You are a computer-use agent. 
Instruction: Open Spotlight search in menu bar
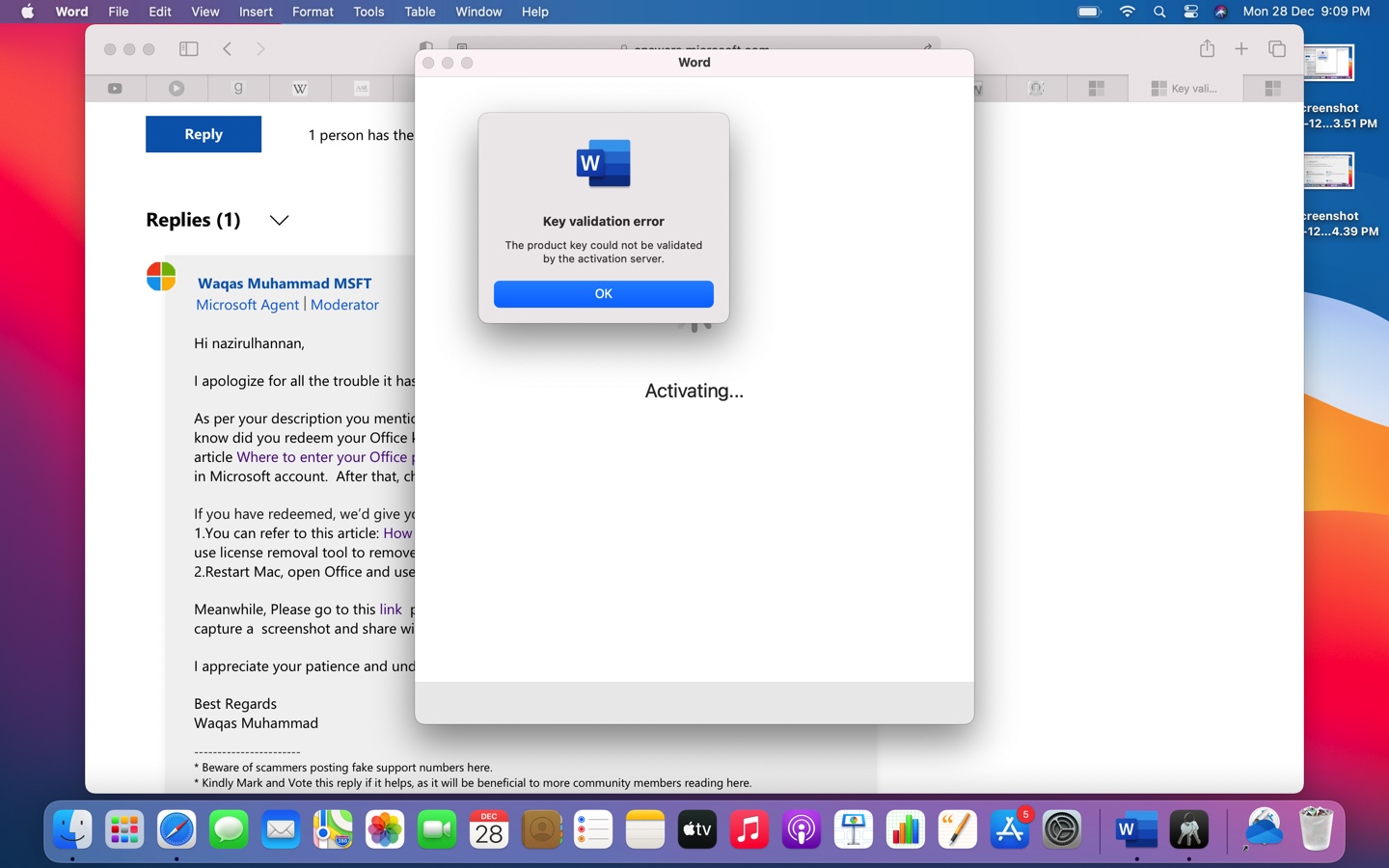(1159, 12)
